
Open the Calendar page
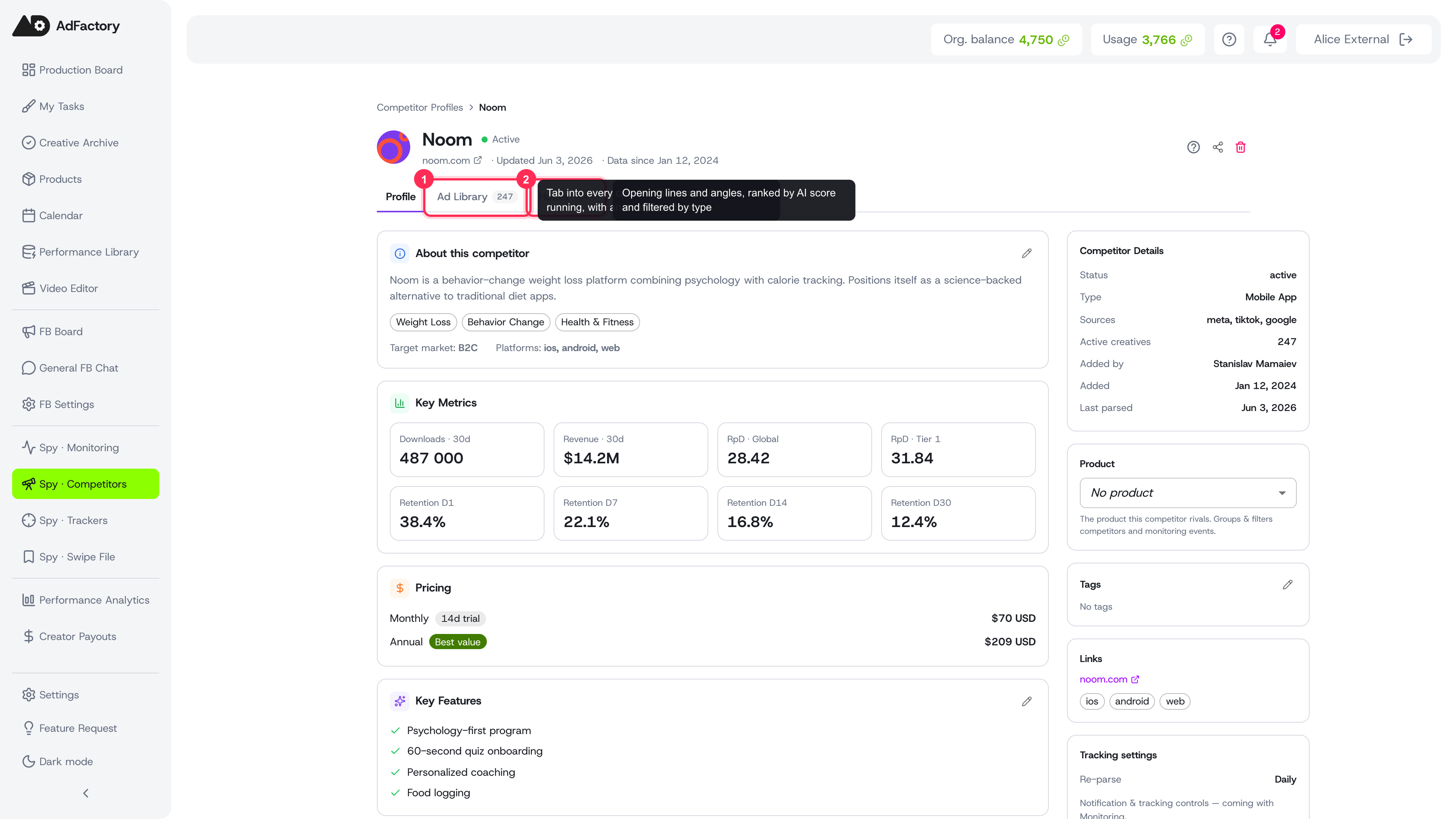pyautogui.click(x=85, y=215)
